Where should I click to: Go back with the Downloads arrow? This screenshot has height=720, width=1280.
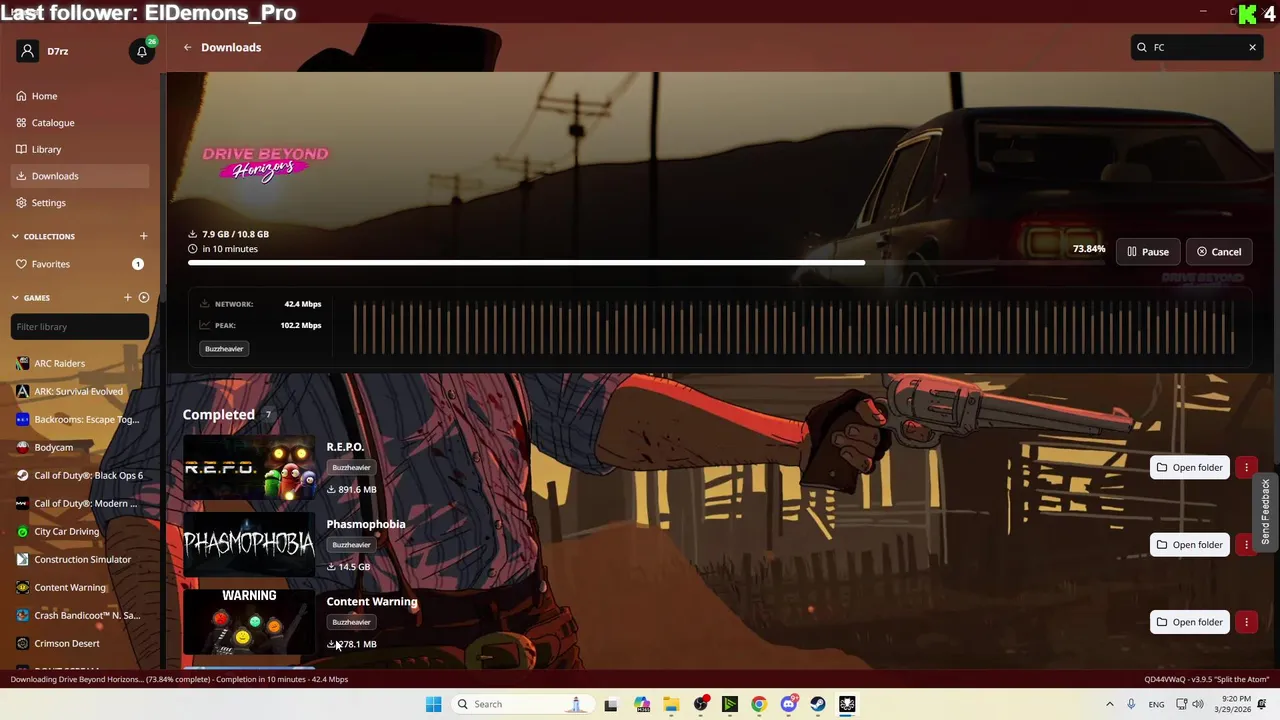coord(187,47)
